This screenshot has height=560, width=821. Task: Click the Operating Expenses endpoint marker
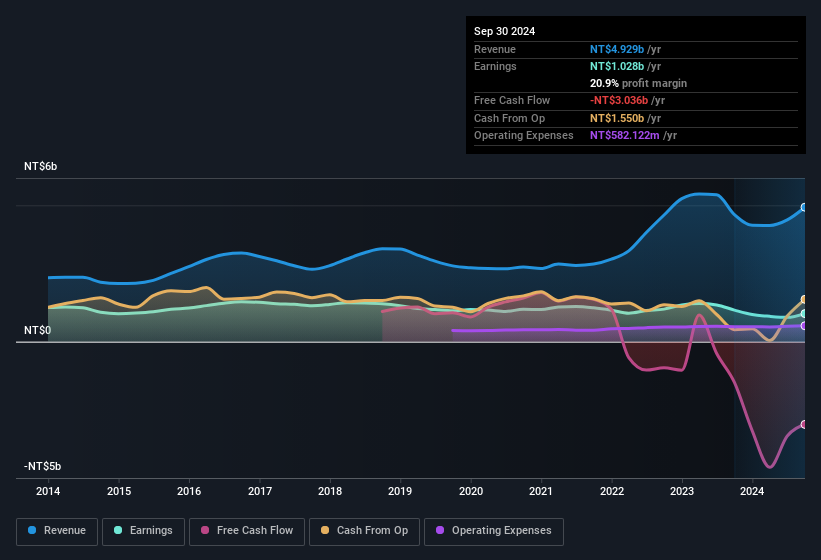pyautogui.click(x=804, y=325)
